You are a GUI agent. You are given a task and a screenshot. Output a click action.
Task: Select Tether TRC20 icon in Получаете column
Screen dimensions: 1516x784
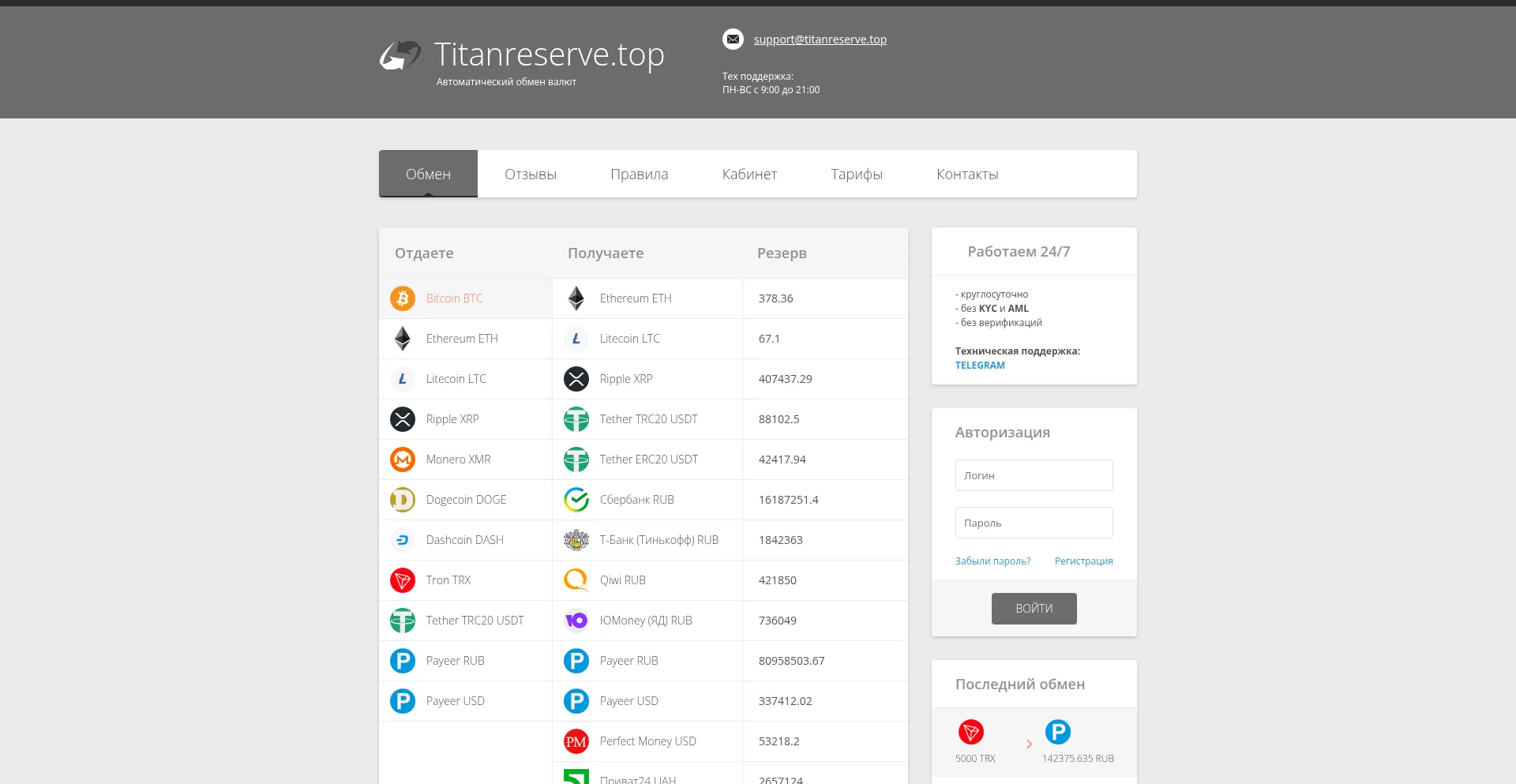coord(576,419)
